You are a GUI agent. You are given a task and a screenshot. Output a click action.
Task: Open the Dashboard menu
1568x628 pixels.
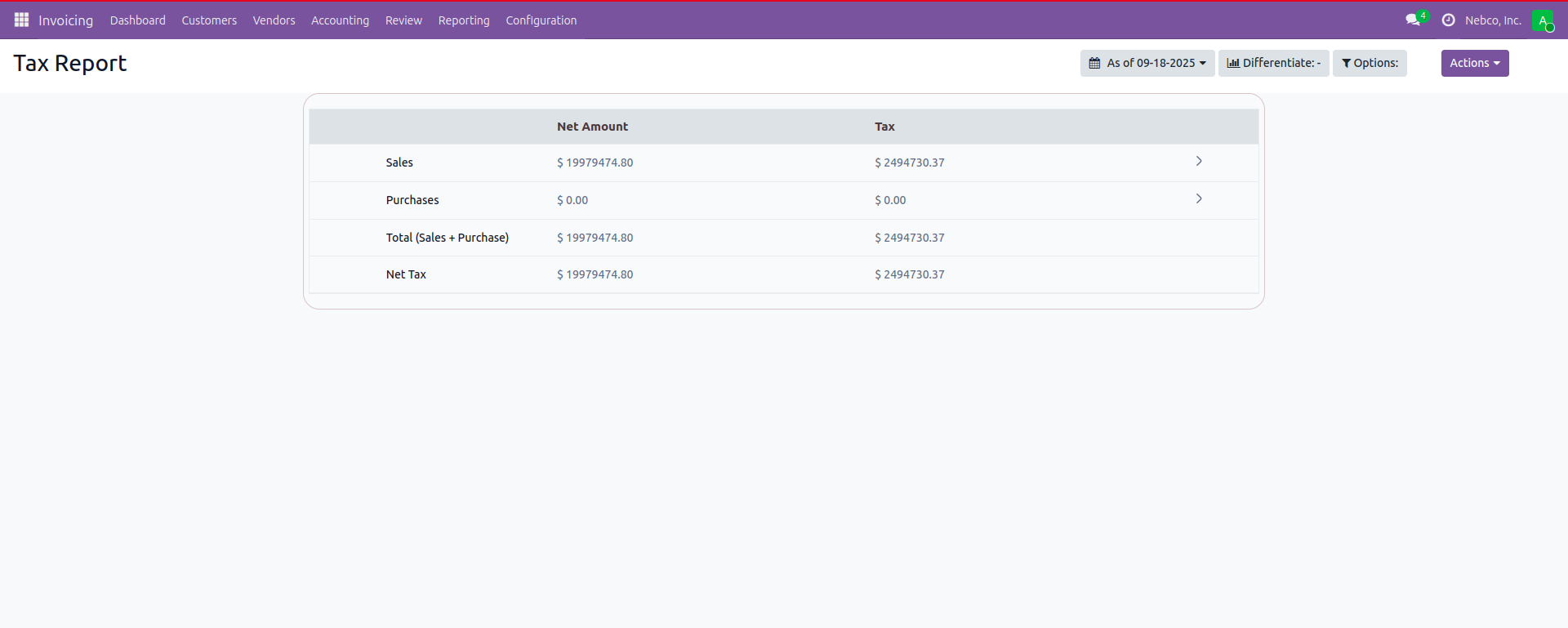pyautogui.click(x=137, y=20)
